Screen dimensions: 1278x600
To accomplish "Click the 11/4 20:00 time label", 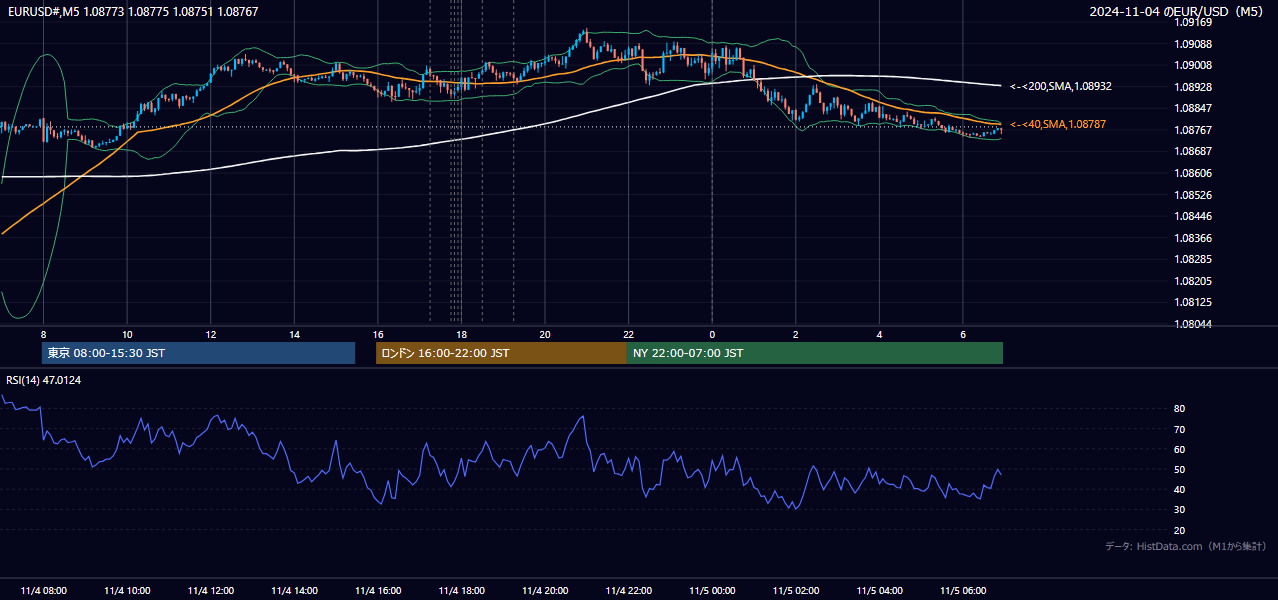I will coord(545,590).
